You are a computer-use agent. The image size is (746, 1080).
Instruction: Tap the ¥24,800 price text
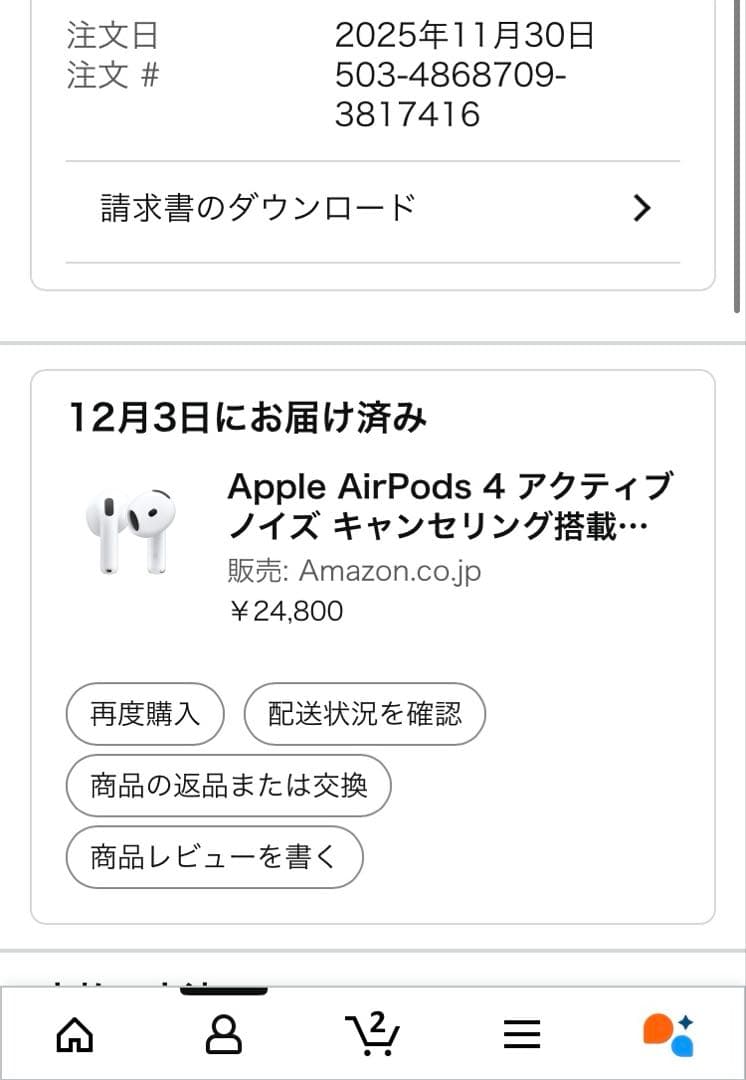(x=284, y=610)
